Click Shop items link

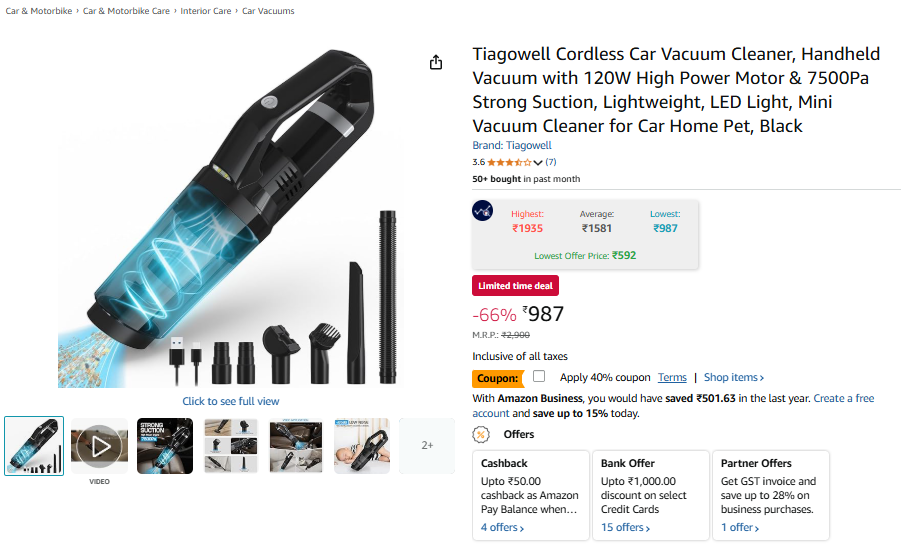click(734, 378)
